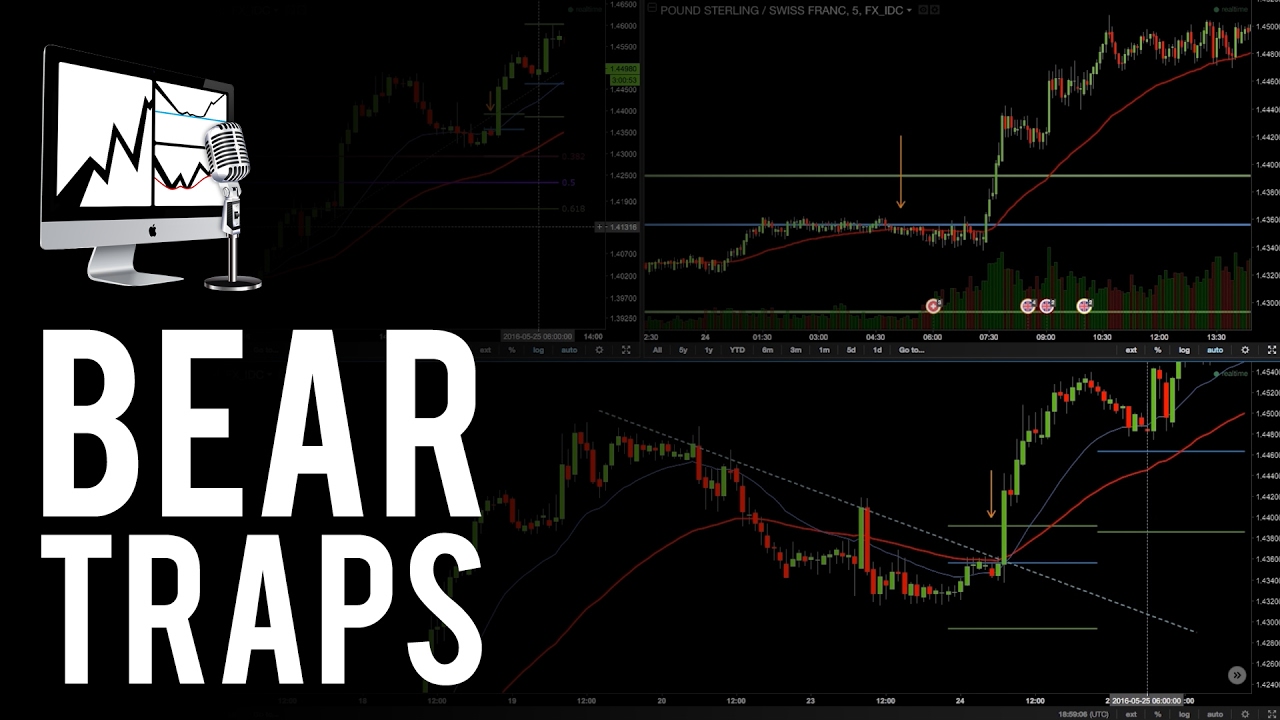Toggle percent scale on 5-minute chart

pos(1158,350)
